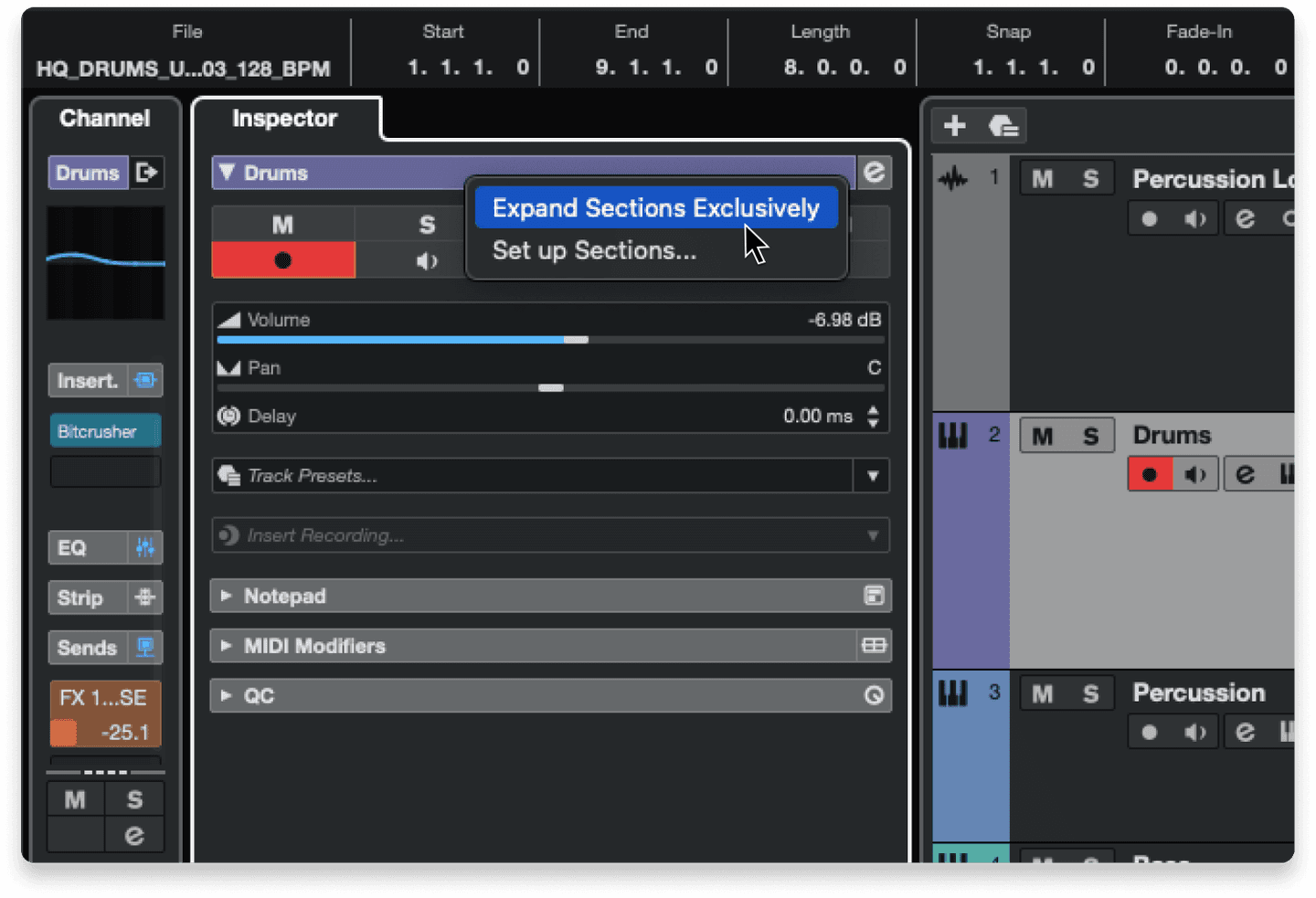Screen dimensions: 1316x898
Task: Adjust the Volume slider in the inspector
Action: tap(578, 339)
